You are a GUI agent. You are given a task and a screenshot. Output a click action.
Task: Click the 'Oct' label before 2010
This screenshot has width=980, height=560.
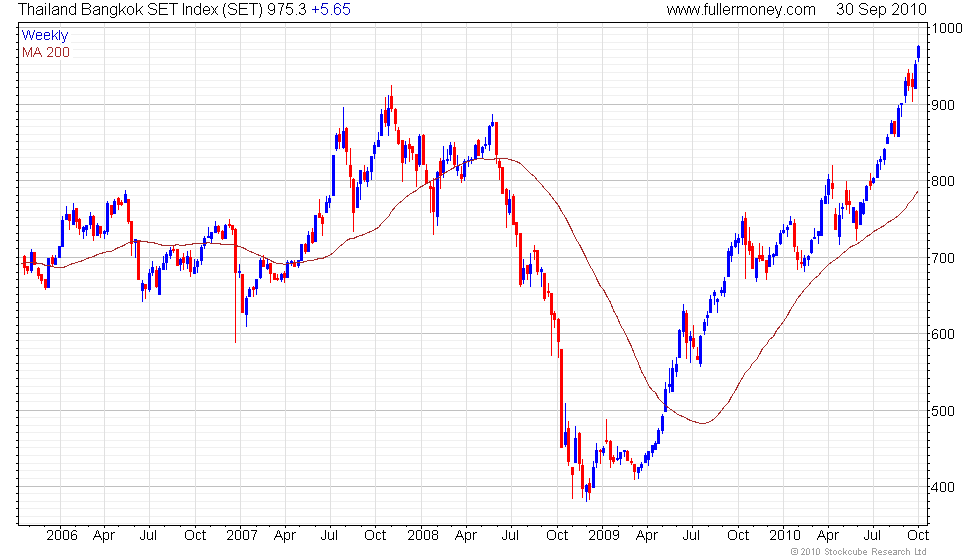(738, 535)
